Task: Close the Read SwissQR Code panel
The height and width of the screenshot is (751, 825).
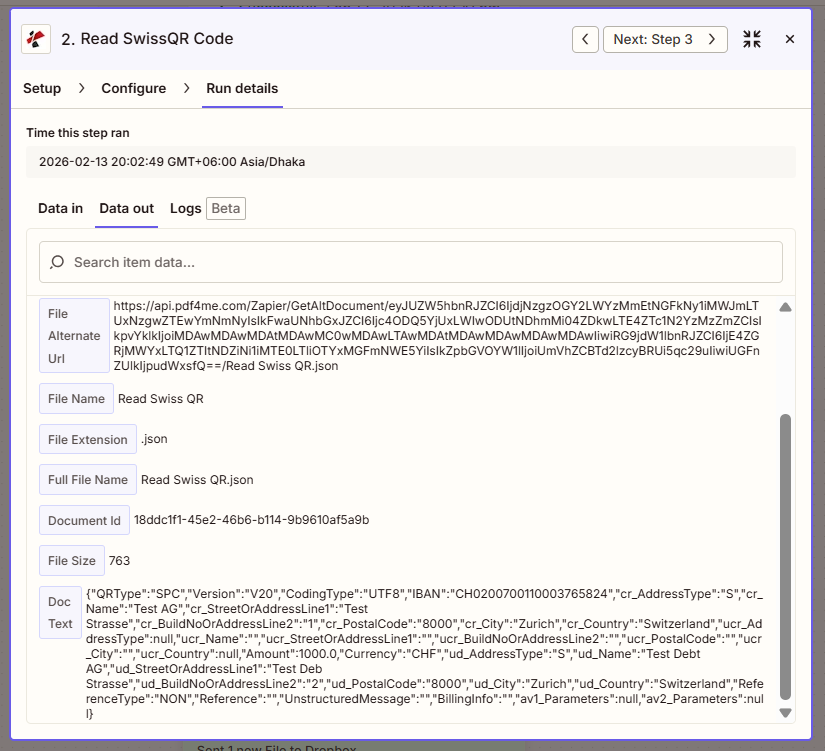Action: point(790,39)
